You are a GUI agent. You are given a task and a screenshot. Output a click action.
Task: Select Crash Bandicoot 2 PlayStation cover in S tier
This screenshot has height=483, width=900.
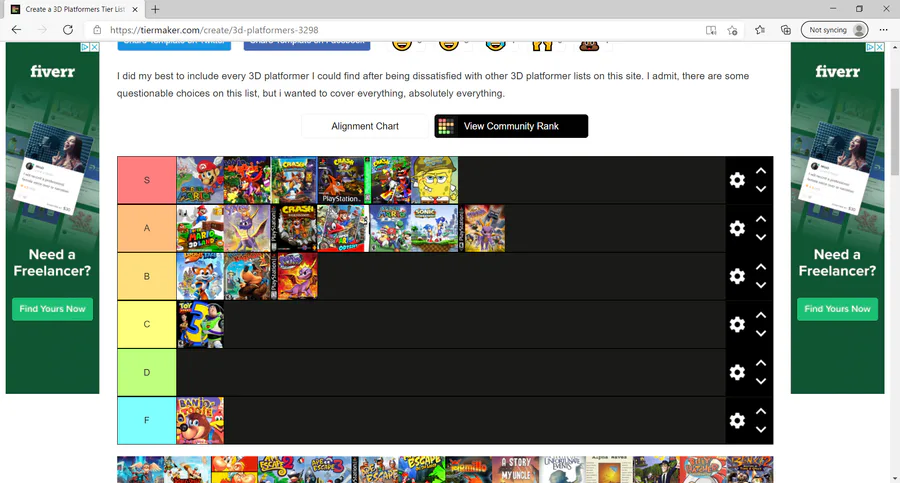(341, 180)
